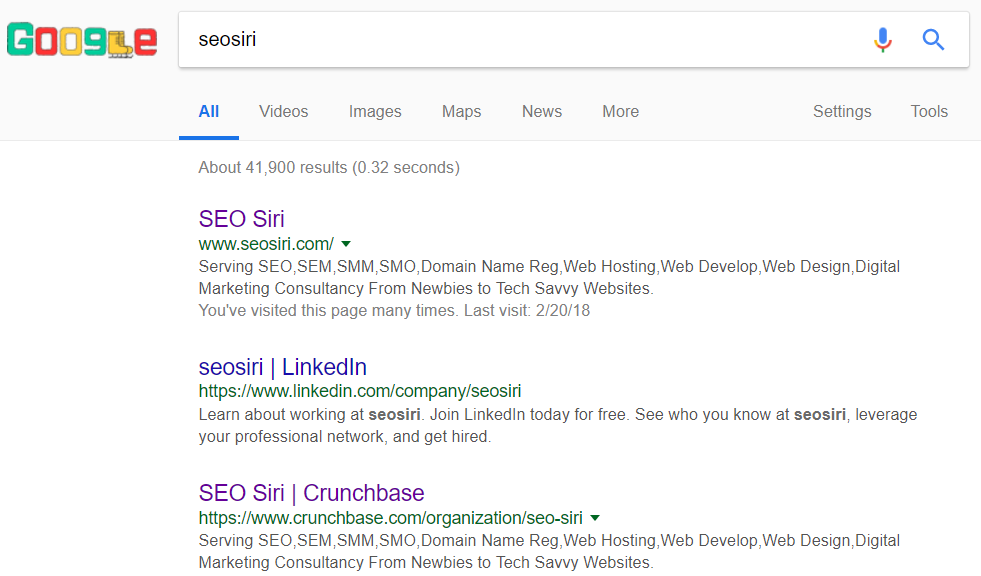981x576 pixels.
Task: Switch to the Images tab
Action: point(375,112)
